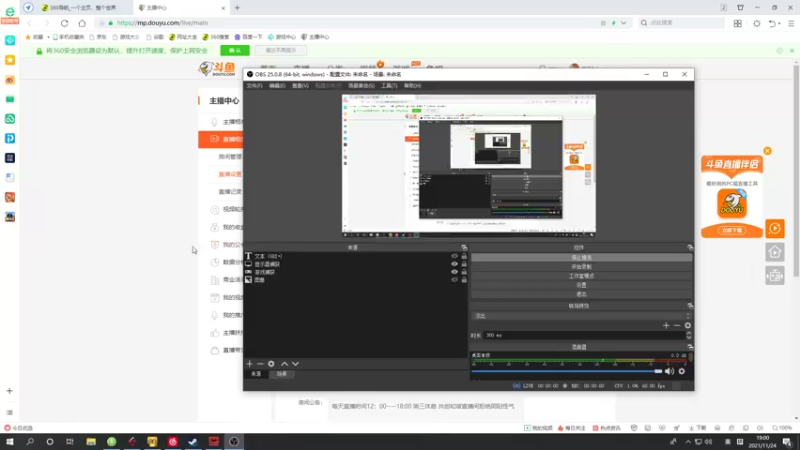
Task: Toggle visibility of the 图像 source
Action: [x=454, y=280]
